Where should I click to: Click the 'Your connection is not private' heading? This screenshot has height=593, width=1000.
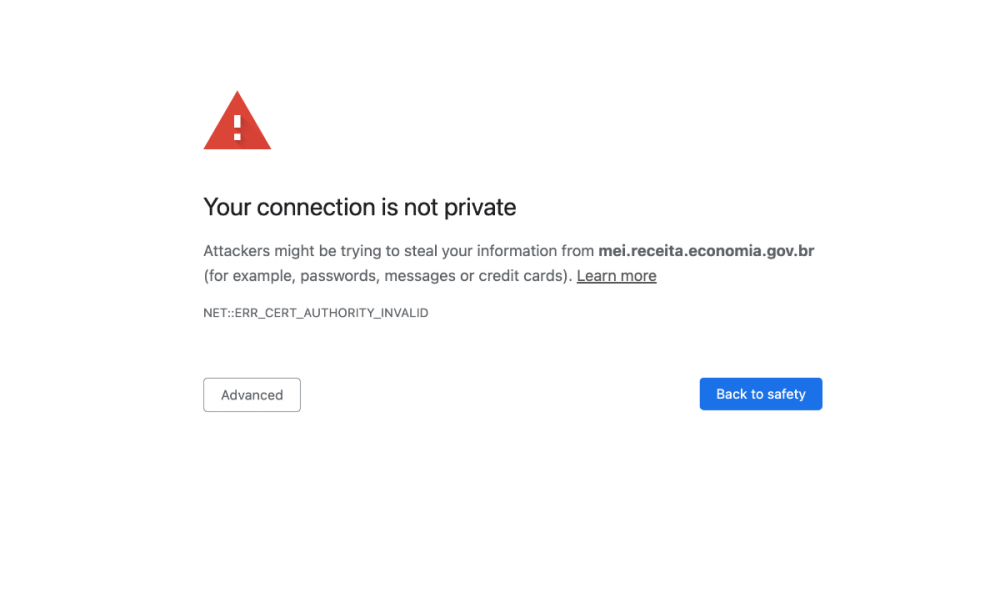[x=360, y=207]
